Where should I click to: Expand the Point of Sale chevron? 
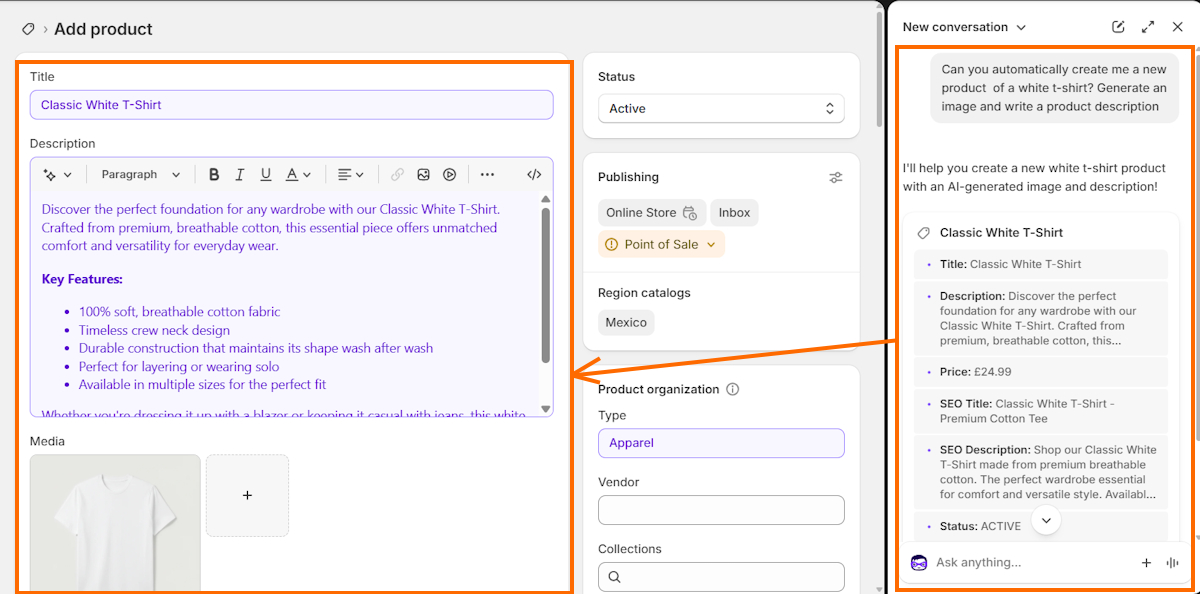click(x=709, y=243)
